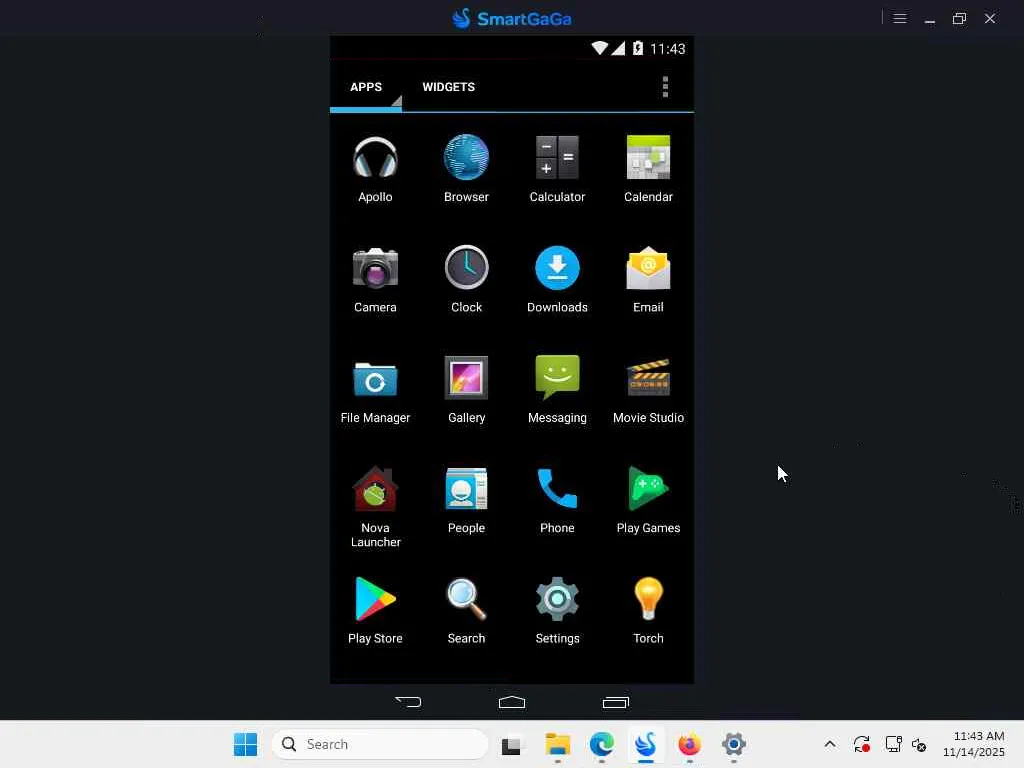The width and height of the screenshot is (1024, 768).
Task: Open Task View in the taskbar
Action: (511, 744)
